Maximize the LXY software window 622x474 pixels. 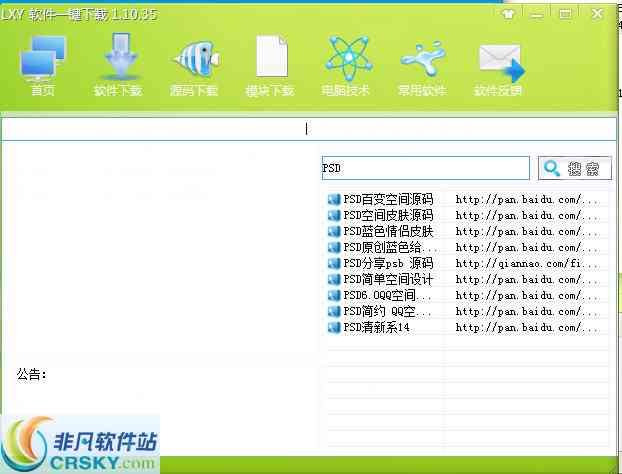point(565,14)
